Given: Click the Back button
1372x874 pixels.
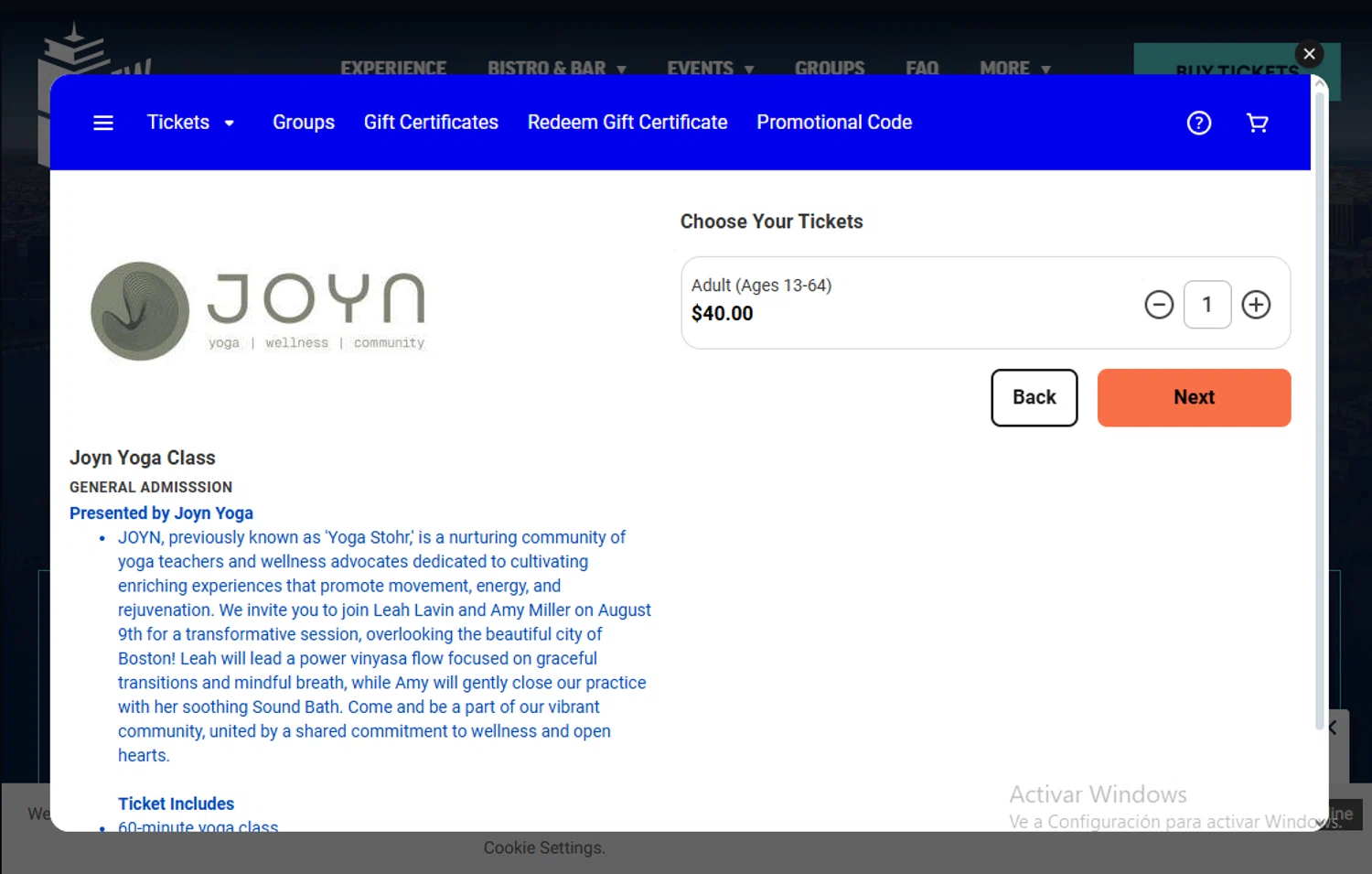Looking at the screenshot, I should pos(1034,397).
